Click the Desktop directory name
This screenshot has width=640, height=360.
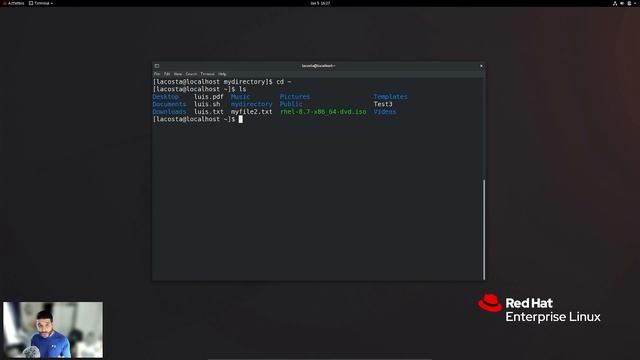165,97
